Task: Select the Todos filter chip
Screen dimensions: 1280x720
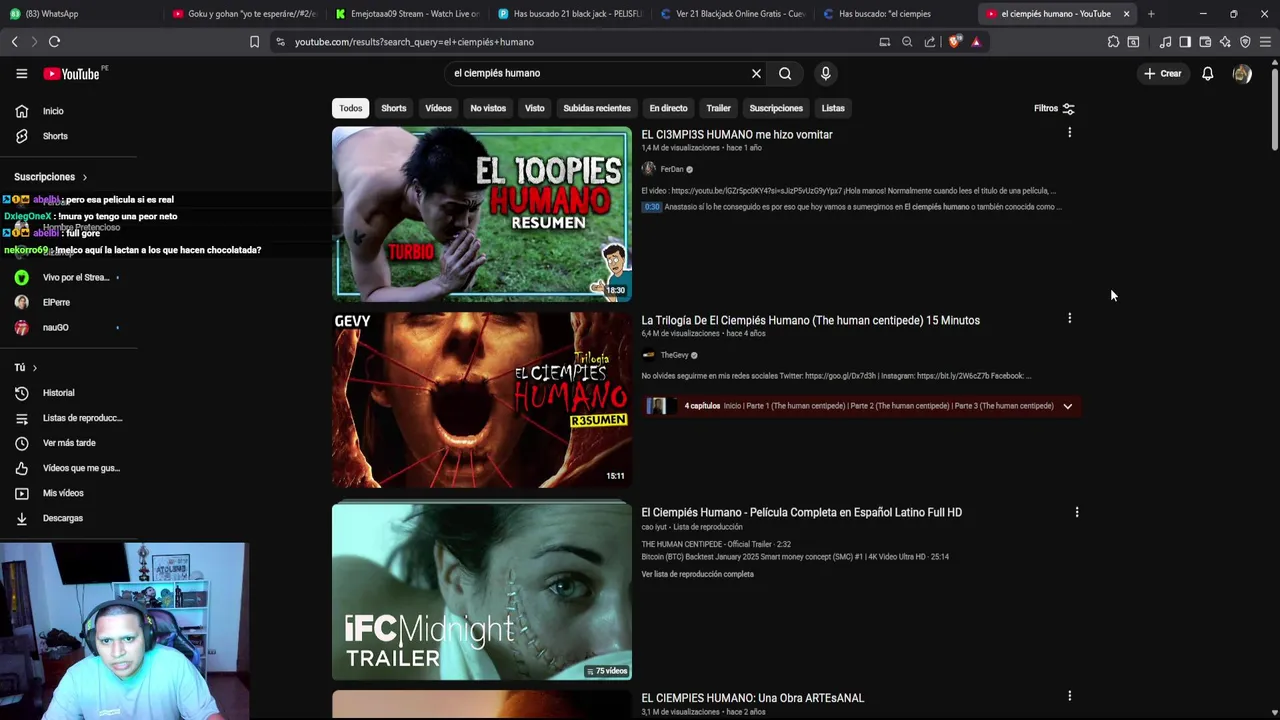Action: pyautogui.click(x=351, y=108)
